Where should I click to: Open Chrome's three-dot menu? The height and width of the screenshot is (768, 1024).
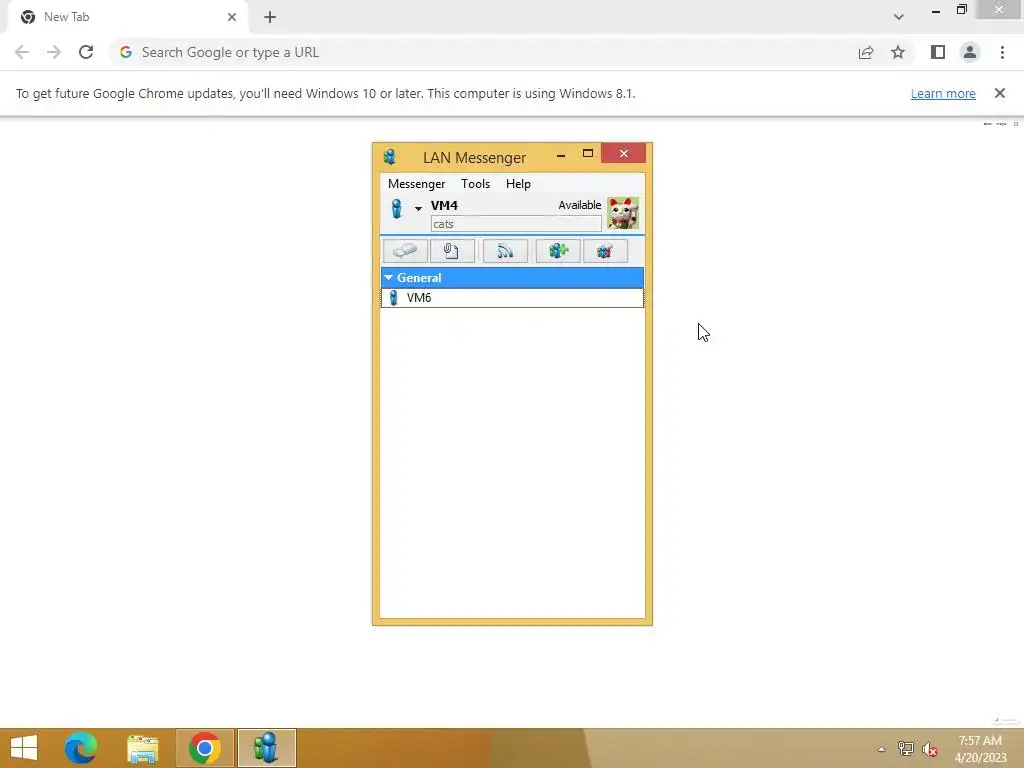click(1002, 52)
